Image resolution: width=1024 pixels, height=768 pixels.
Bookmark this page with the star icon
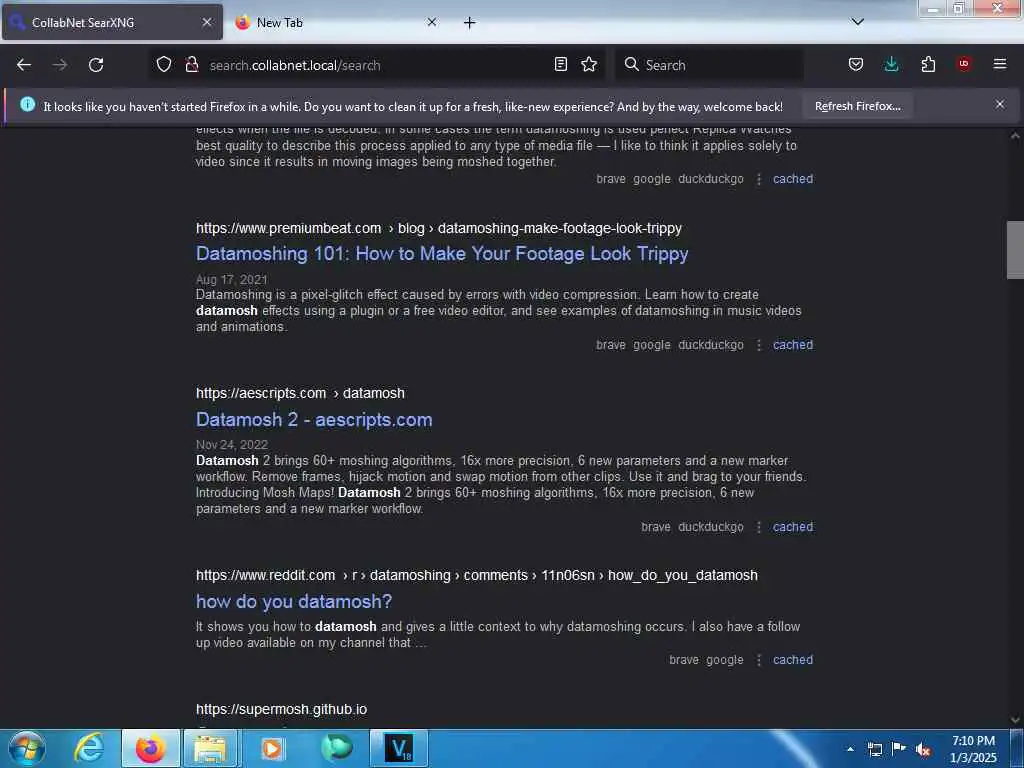click(589, 64)
